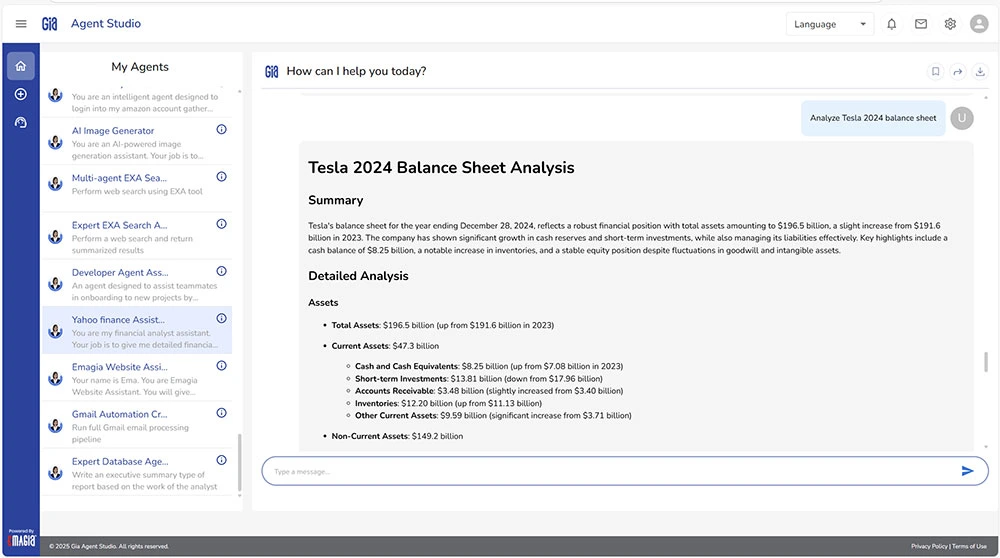The image size is (1000, 558).
Task: Open the mail inbox icon
Action: pyautogui.click(x=921, y=24)
